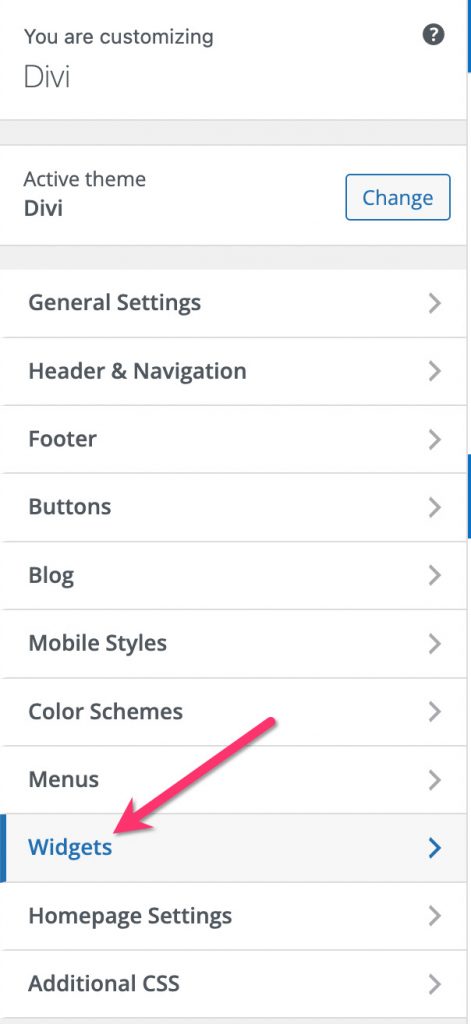
Task: Click the help question mark icon
Action: 434,35
